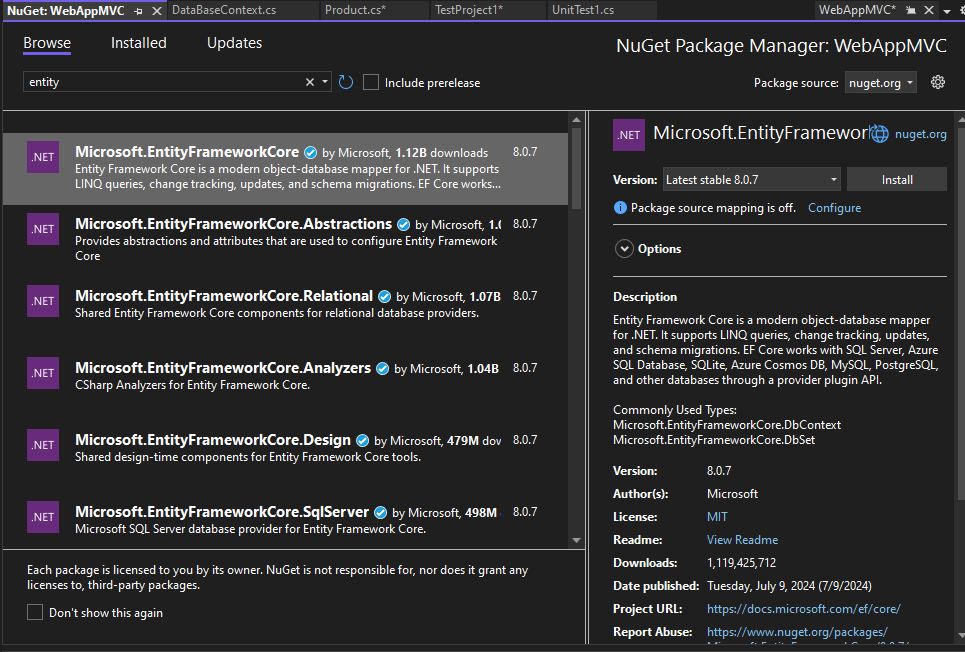Click verified badge of EntityFrameworkCore.Relational
Screen dimensions: 965x652
pyautogui.click(x=385, y=297)
